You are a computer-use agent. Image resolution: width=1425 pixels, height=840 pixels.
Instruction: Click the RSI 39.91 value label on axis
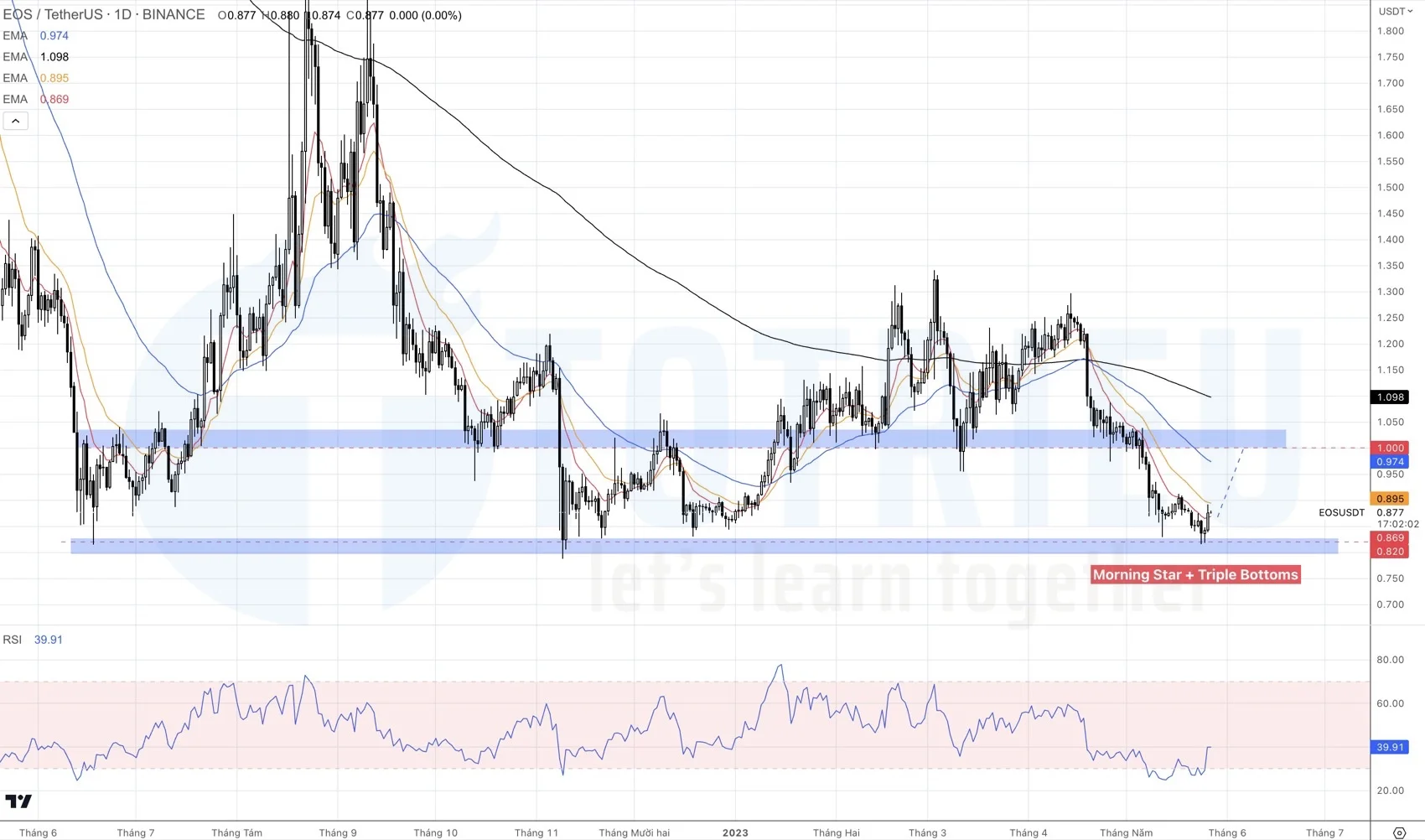(1390, 747)
